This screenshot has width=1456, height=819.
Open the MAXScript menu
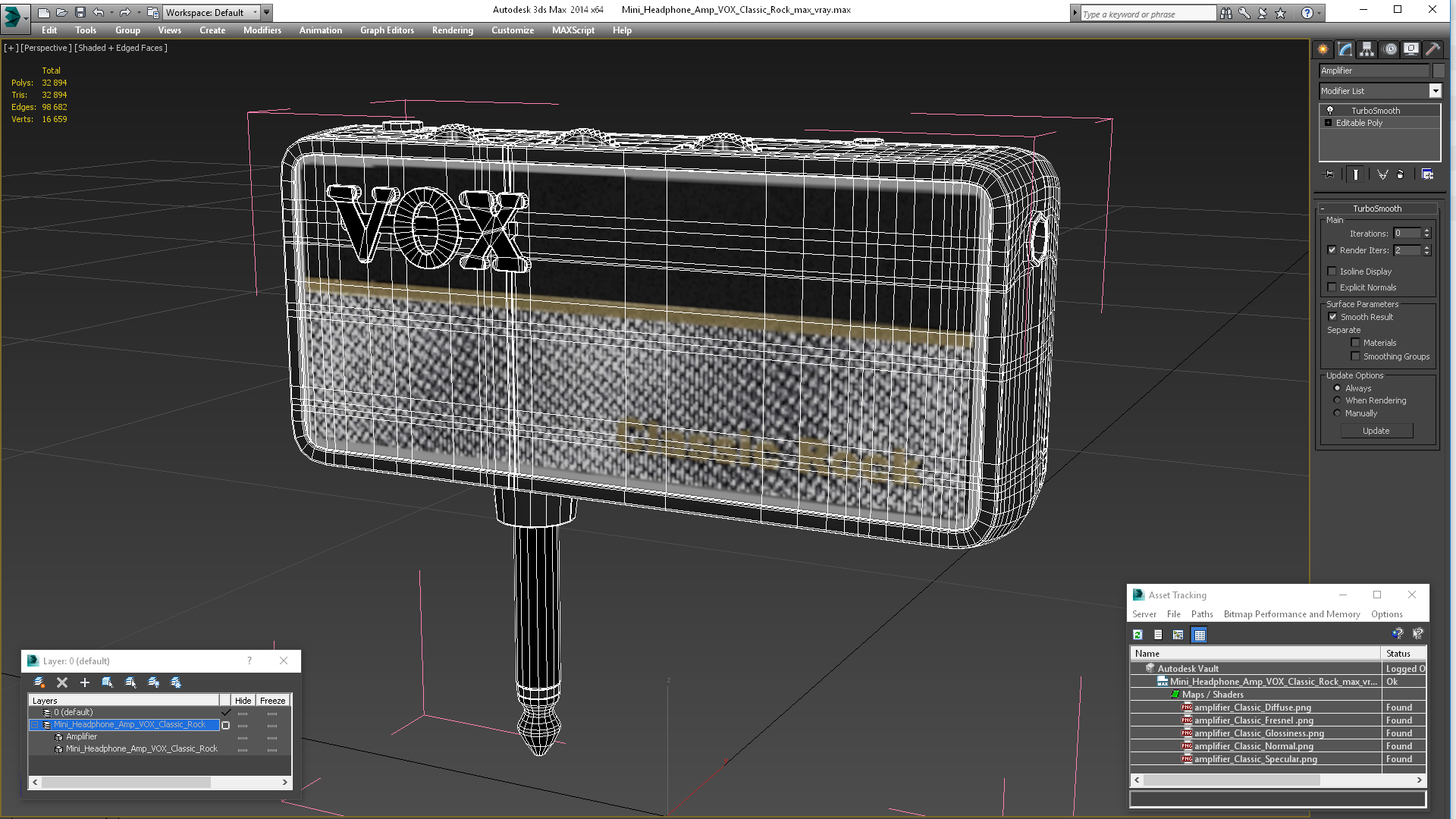click(x=573, y=30)
